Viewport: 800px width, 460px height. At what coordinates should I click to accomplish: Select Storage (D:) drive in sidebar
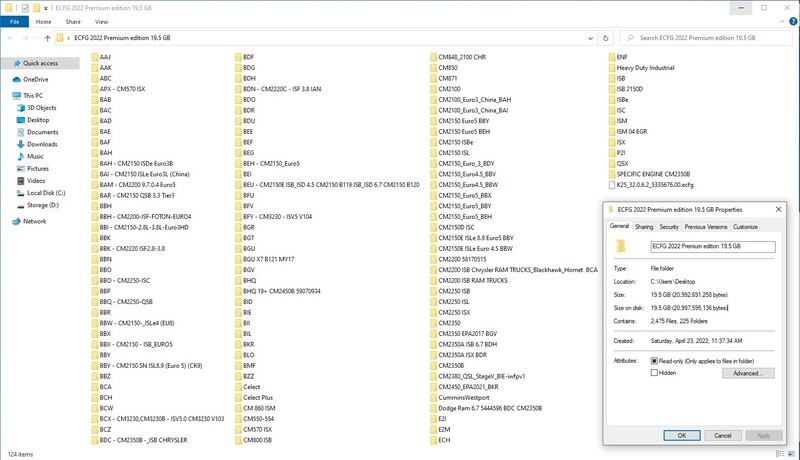click(x=41, y=204)
